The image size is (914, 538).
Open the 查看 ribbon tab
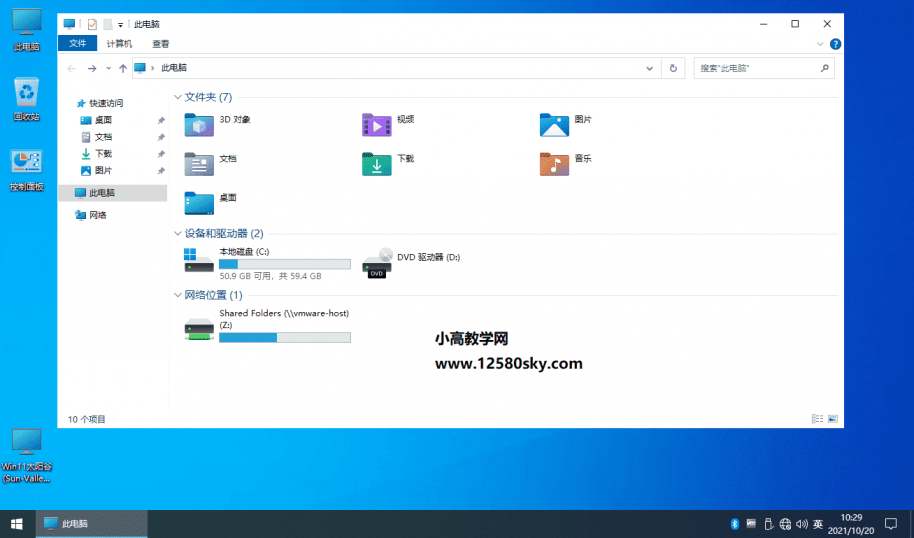tap(160, 44)
